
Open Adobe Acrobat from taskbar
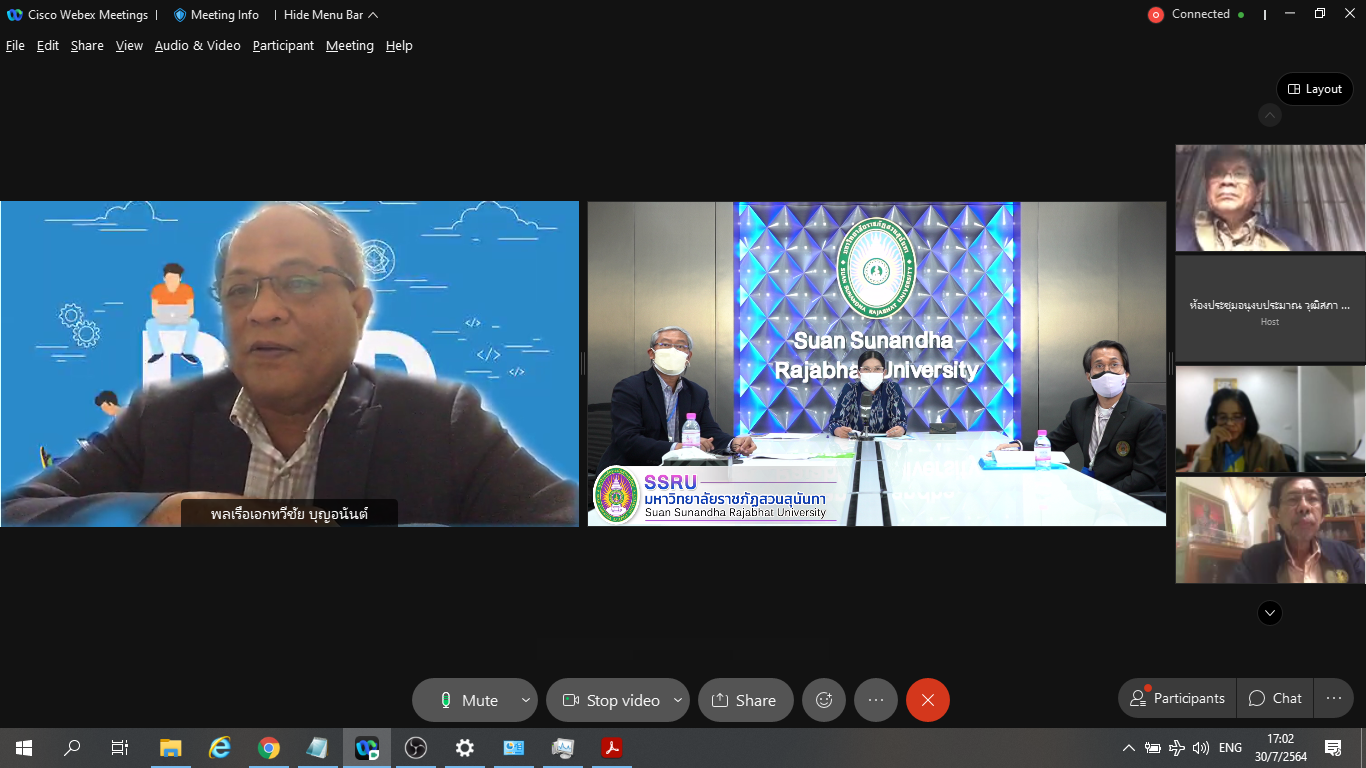point(611,748)
